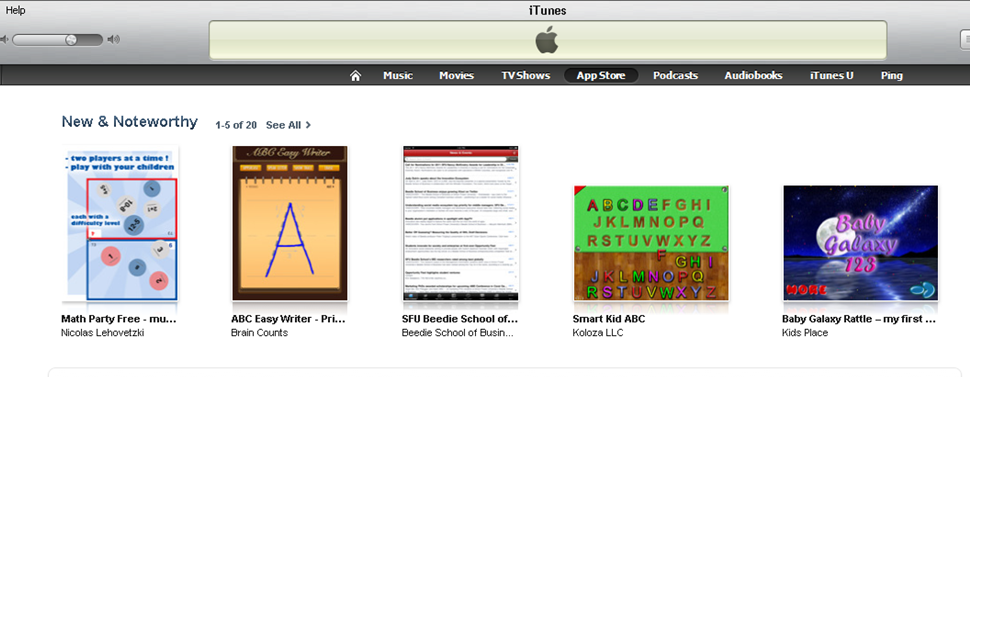Switch to the Music section
This screenshot has height=630, width=1008.
(398, 75)
